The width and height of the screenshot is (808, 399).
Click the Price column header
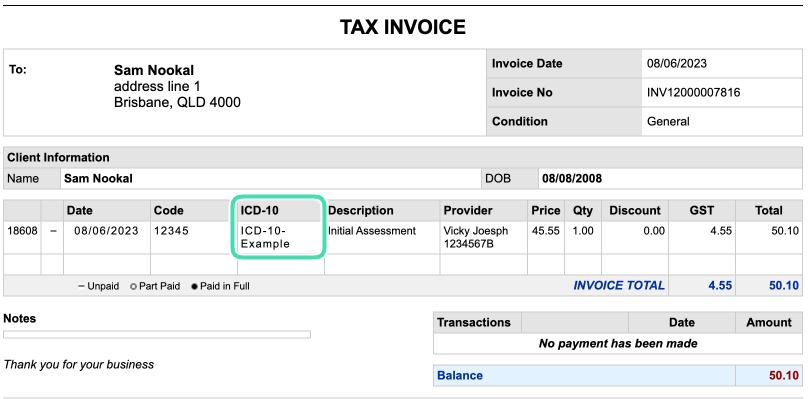coord(546,210)
